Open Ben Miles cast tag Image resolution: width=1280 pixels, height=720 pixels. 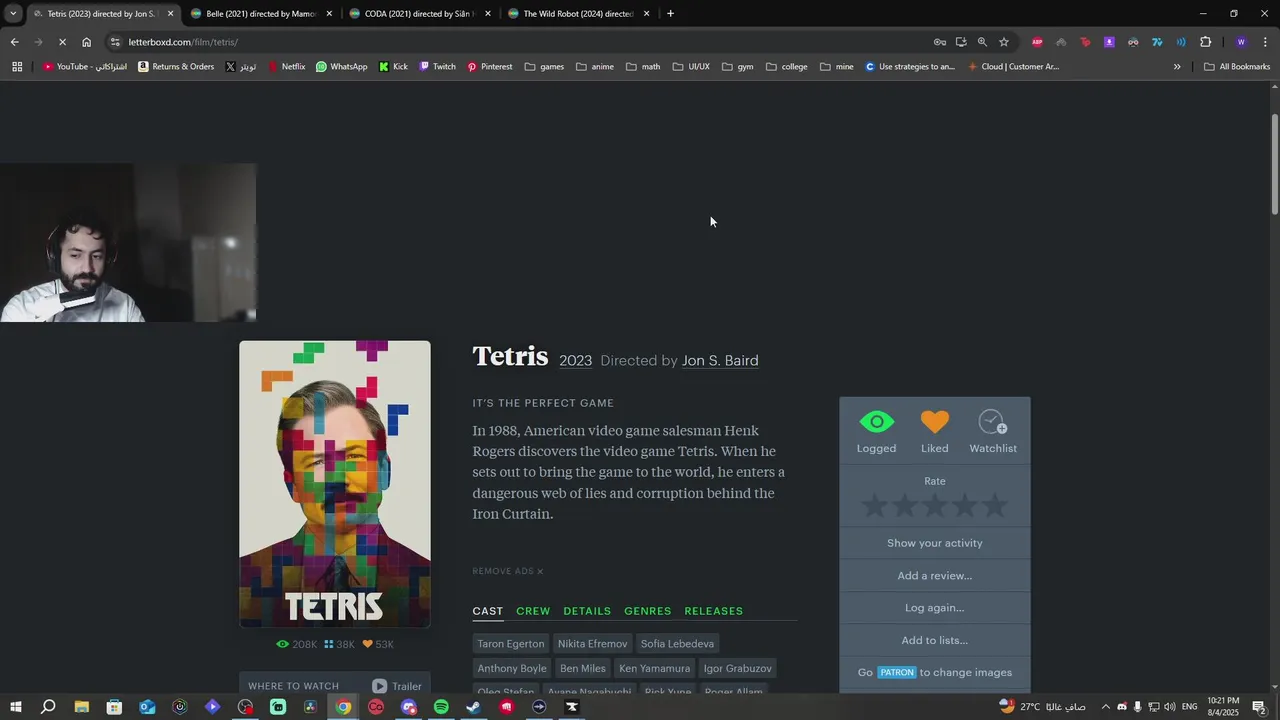click(x=583, y=668)
